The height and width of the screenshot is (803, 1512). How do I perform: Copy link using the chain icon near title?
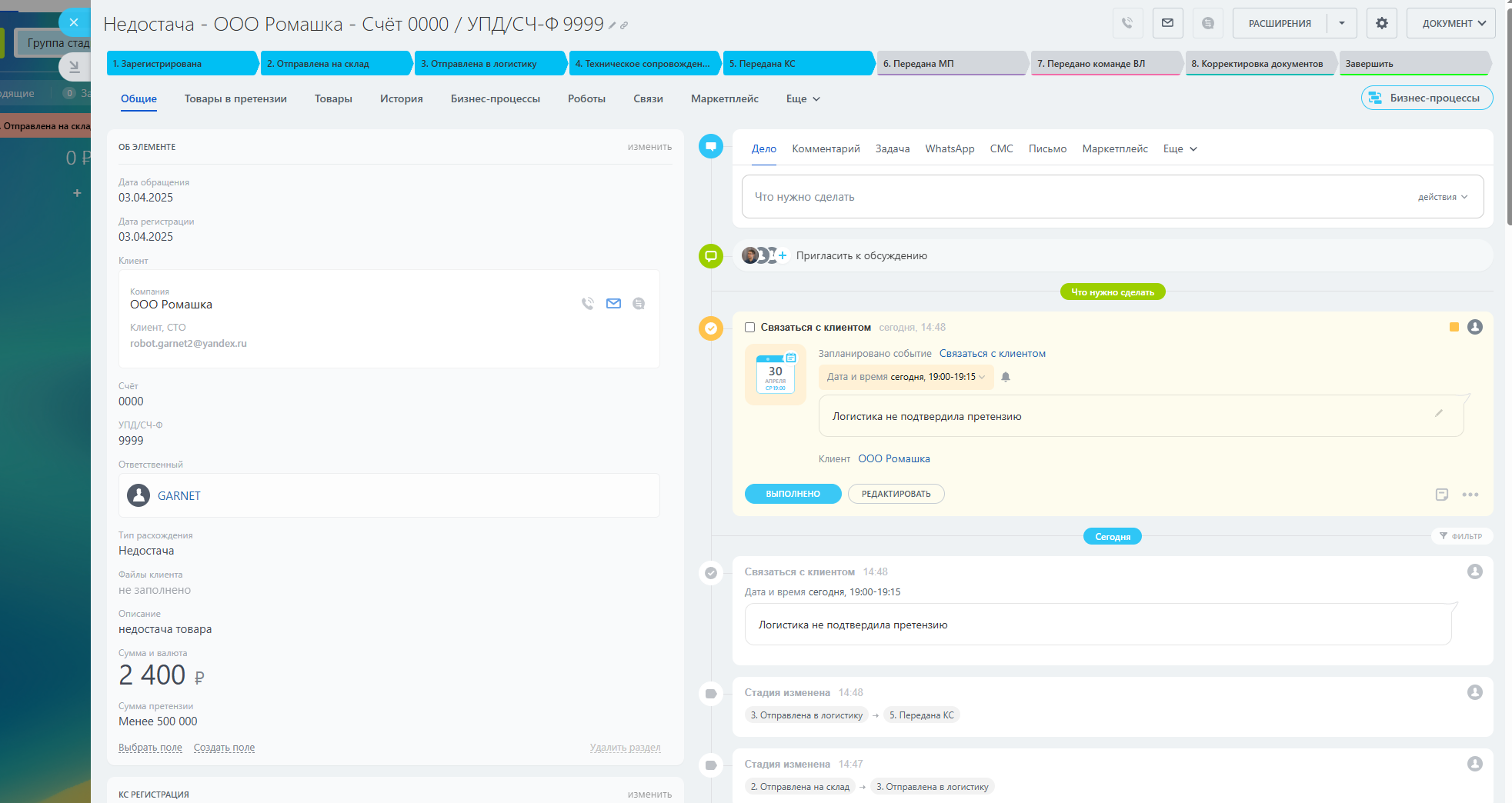click(x=624, y=25)
